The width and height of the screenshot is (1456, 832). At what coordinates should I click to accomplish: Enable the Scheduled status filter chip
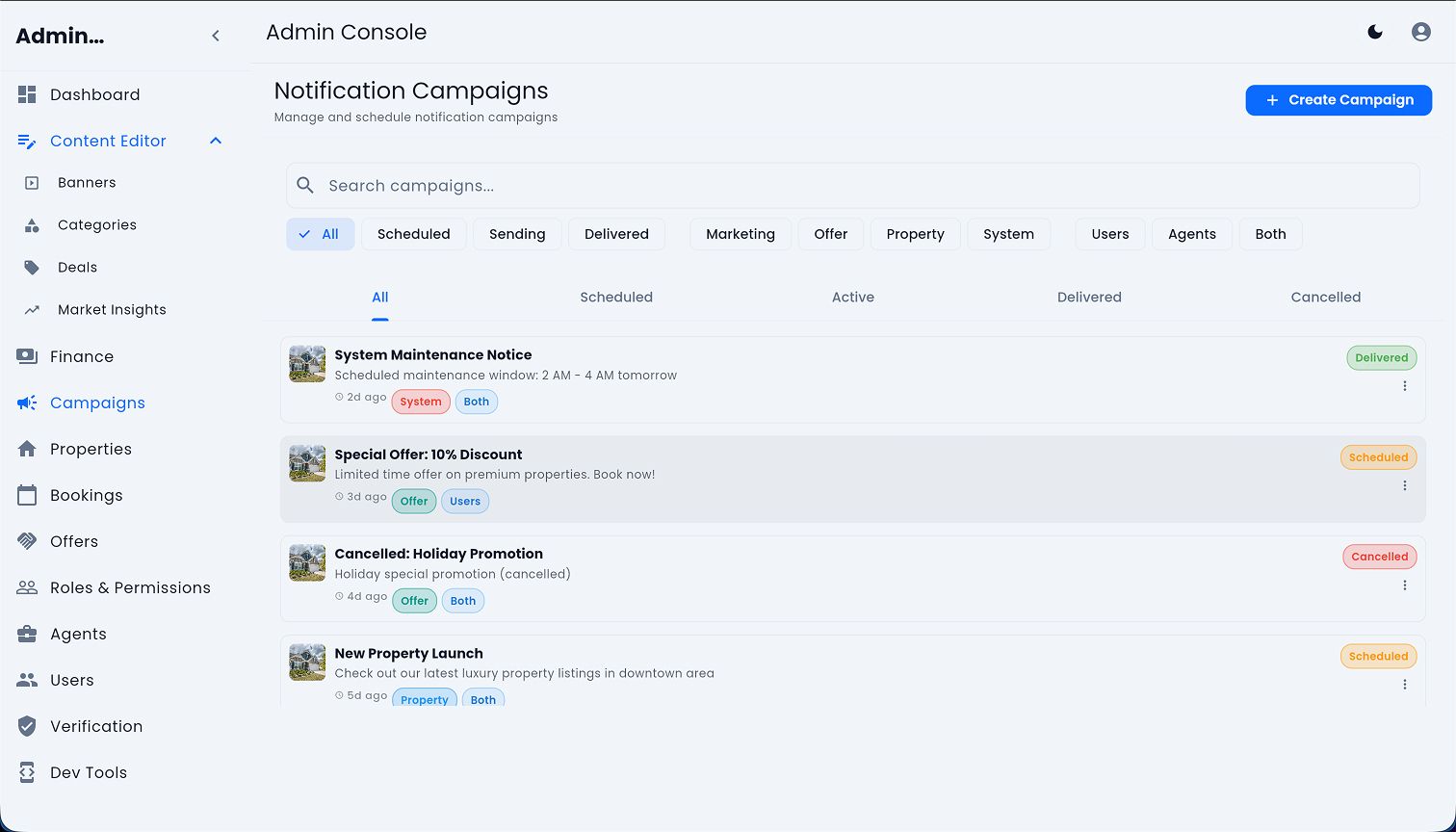(413, 234)
